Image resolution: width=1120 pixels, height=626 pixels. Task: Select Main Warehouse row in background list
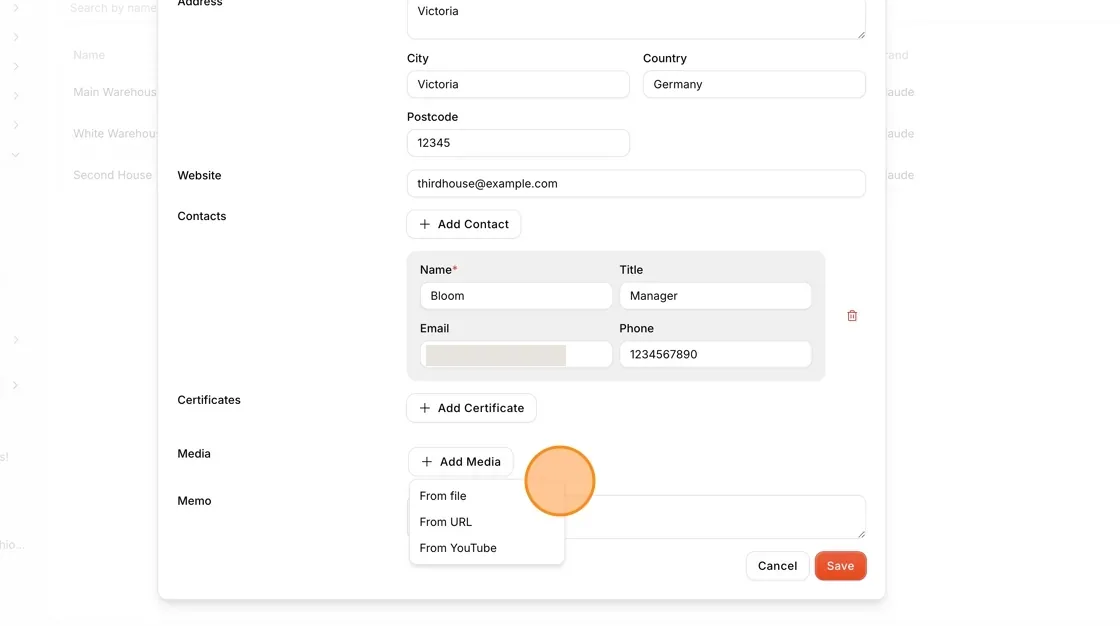(x=114, y=92)
